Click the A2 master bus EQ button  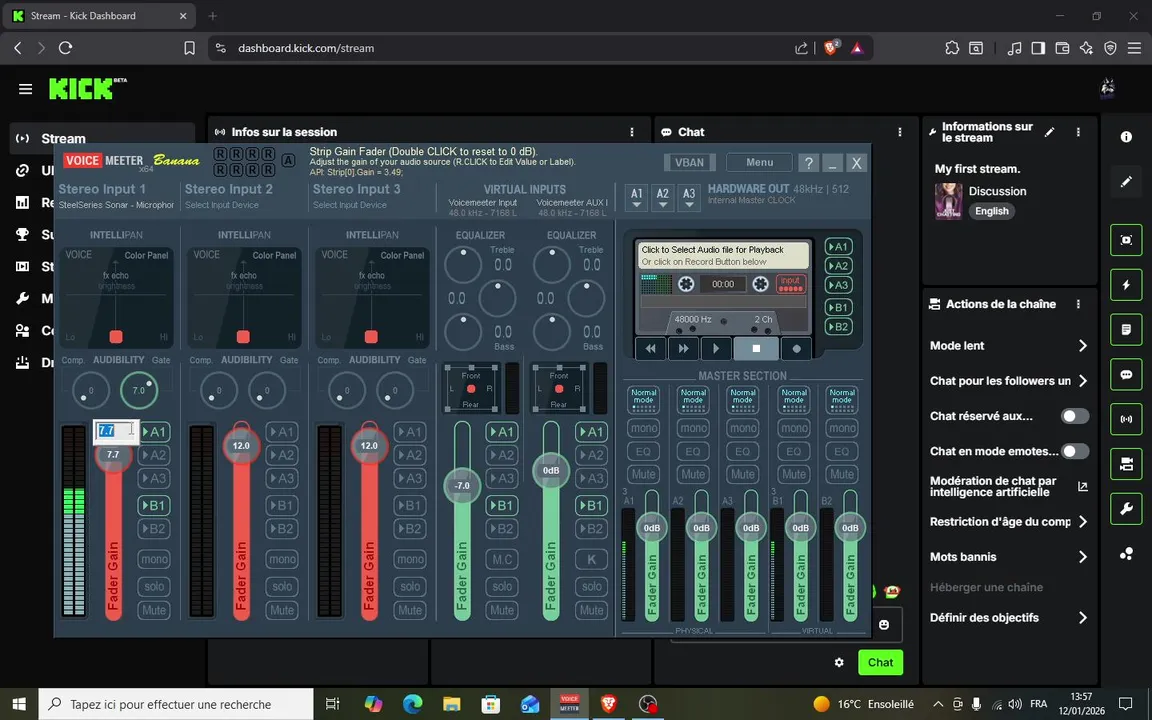click(694, 451)
